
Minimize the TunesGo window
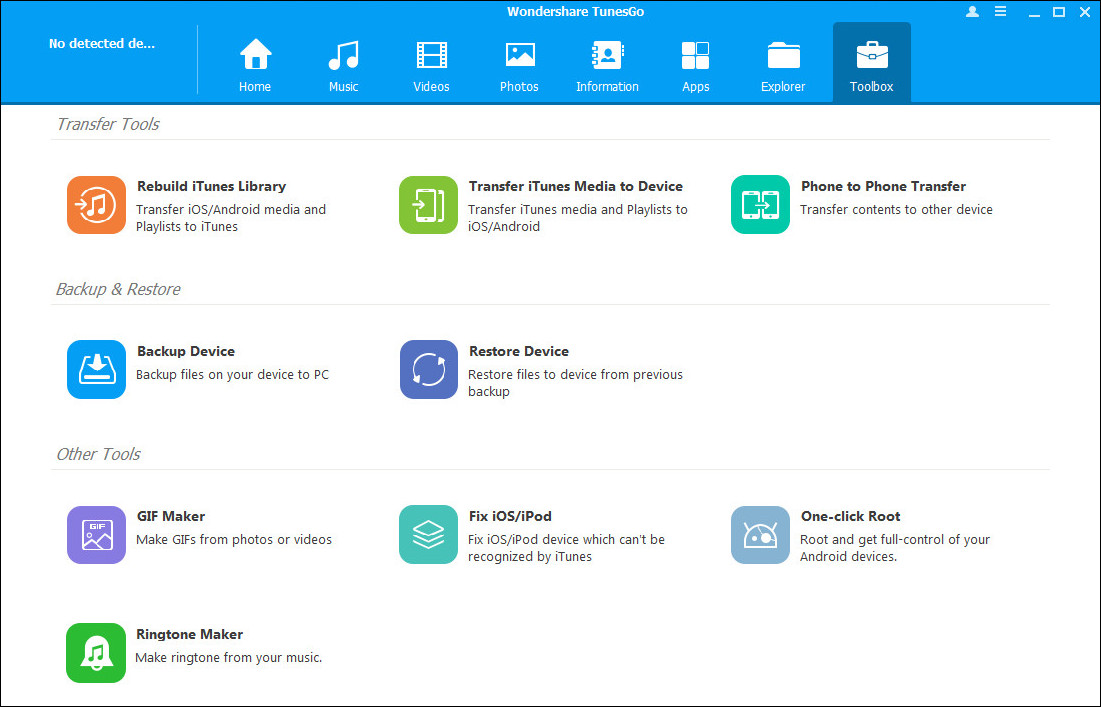[1034, 13]
